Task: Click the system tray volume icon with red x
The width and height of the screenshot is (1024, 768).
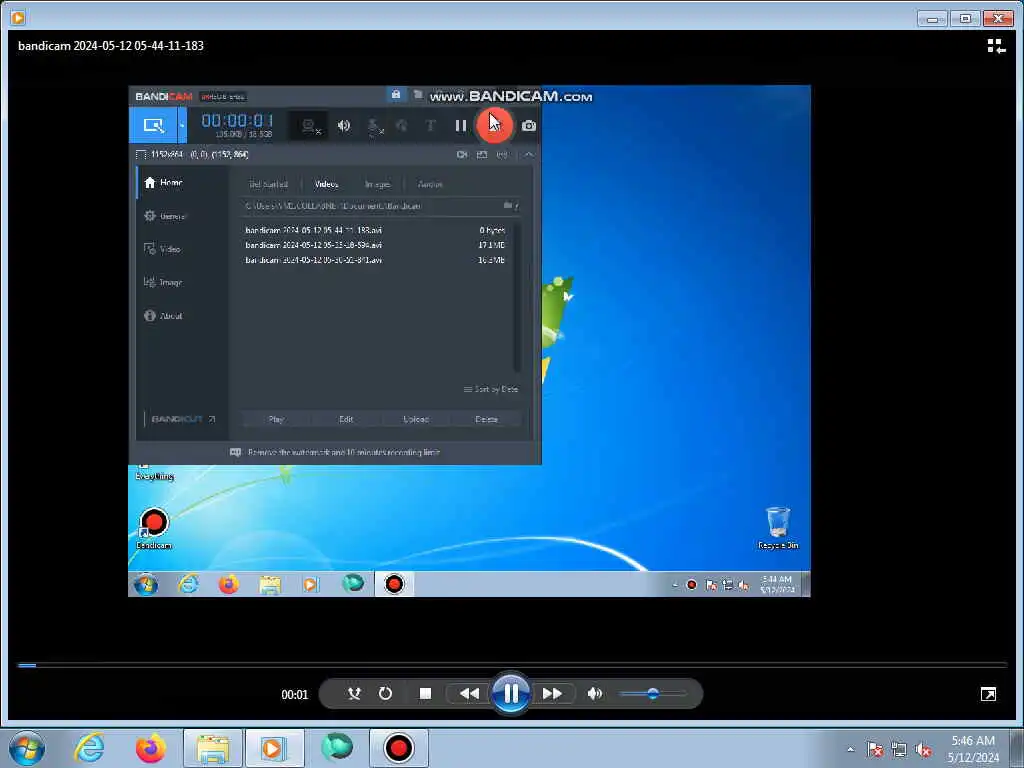Action: (x=923, y=749)
